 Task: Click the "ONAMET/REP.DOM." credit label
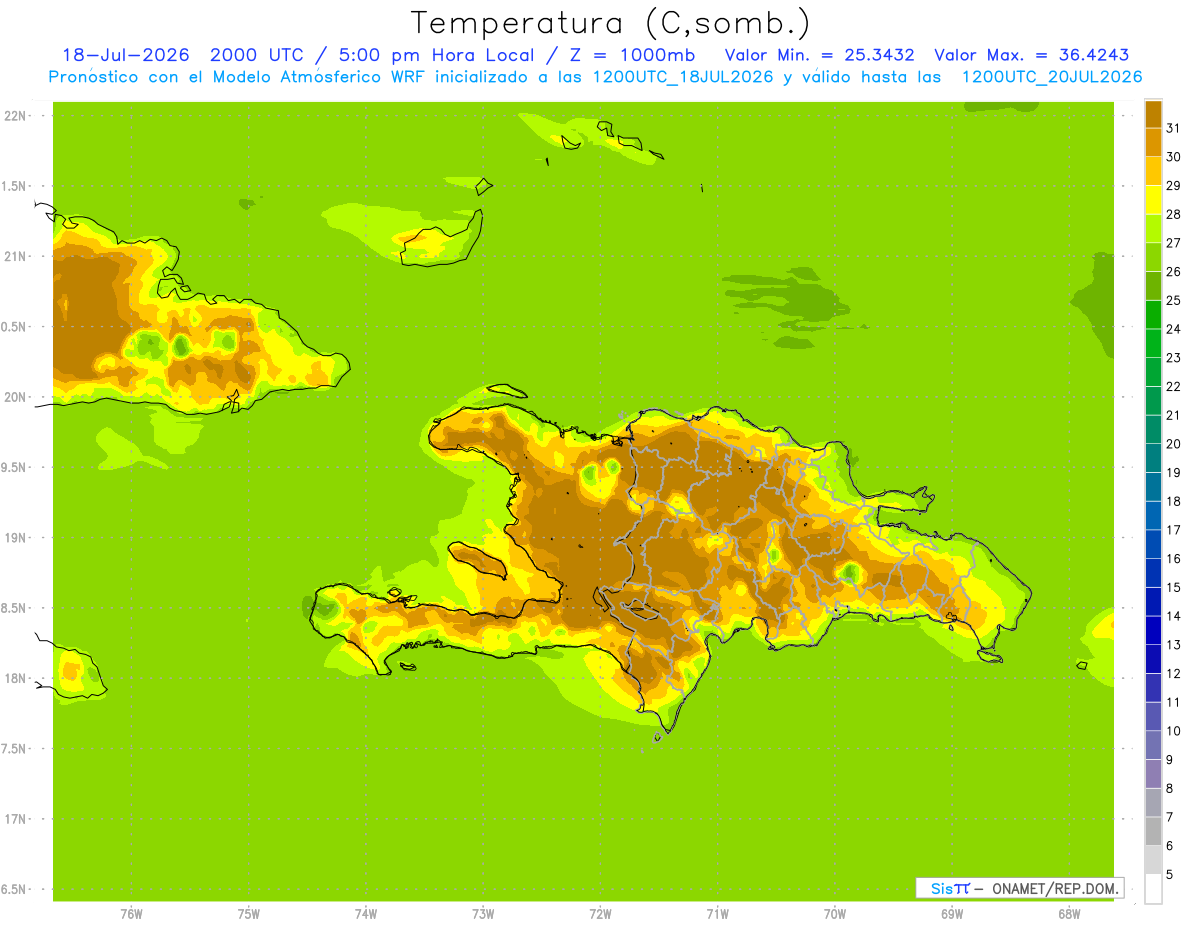pos(1054,888)
